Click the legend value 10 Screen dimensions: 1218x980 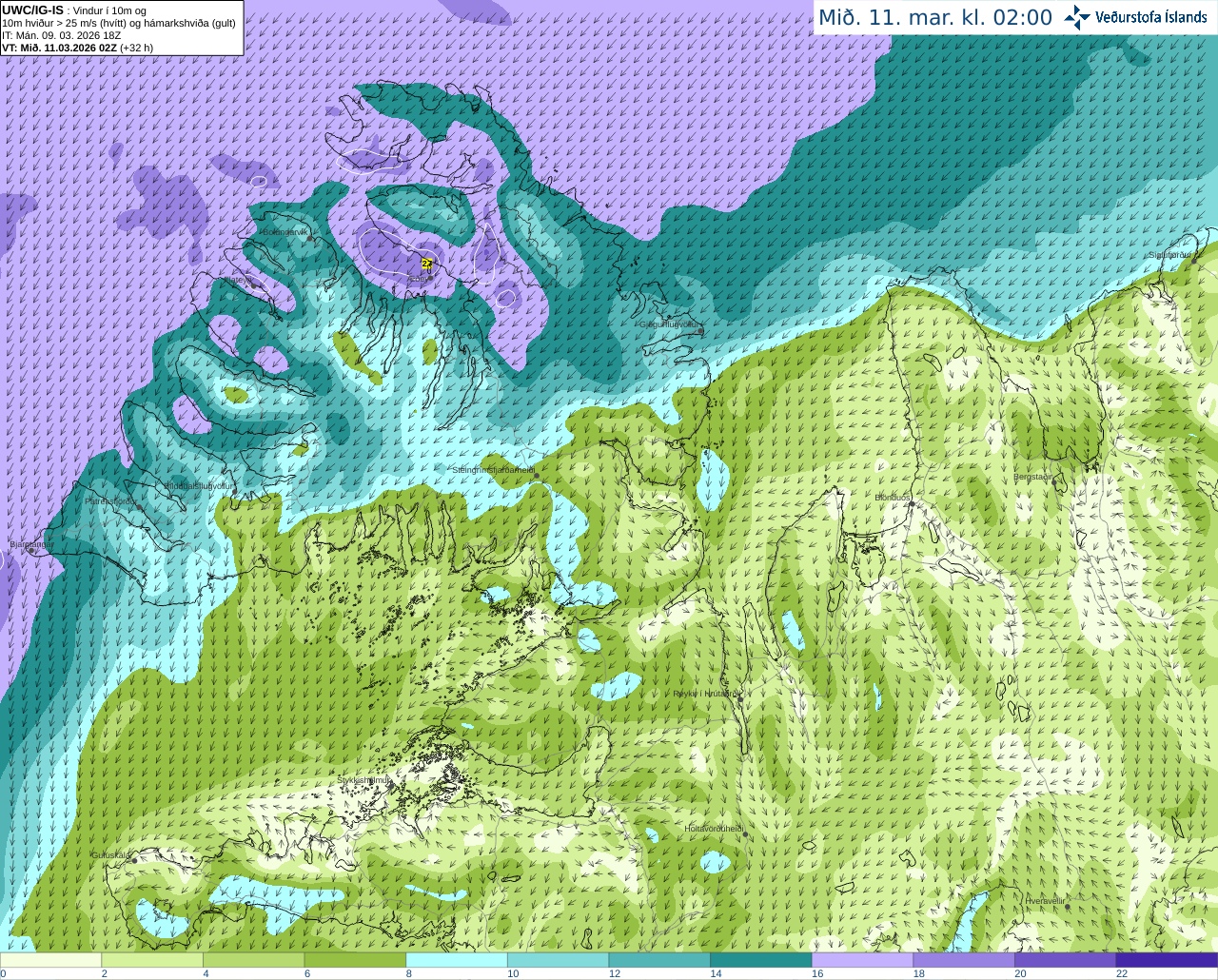point(513,973)
